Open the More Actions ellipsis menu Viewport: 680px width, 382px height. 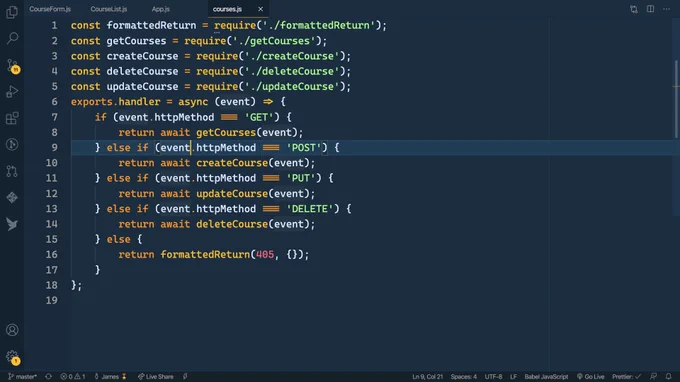tap(667, 9)
